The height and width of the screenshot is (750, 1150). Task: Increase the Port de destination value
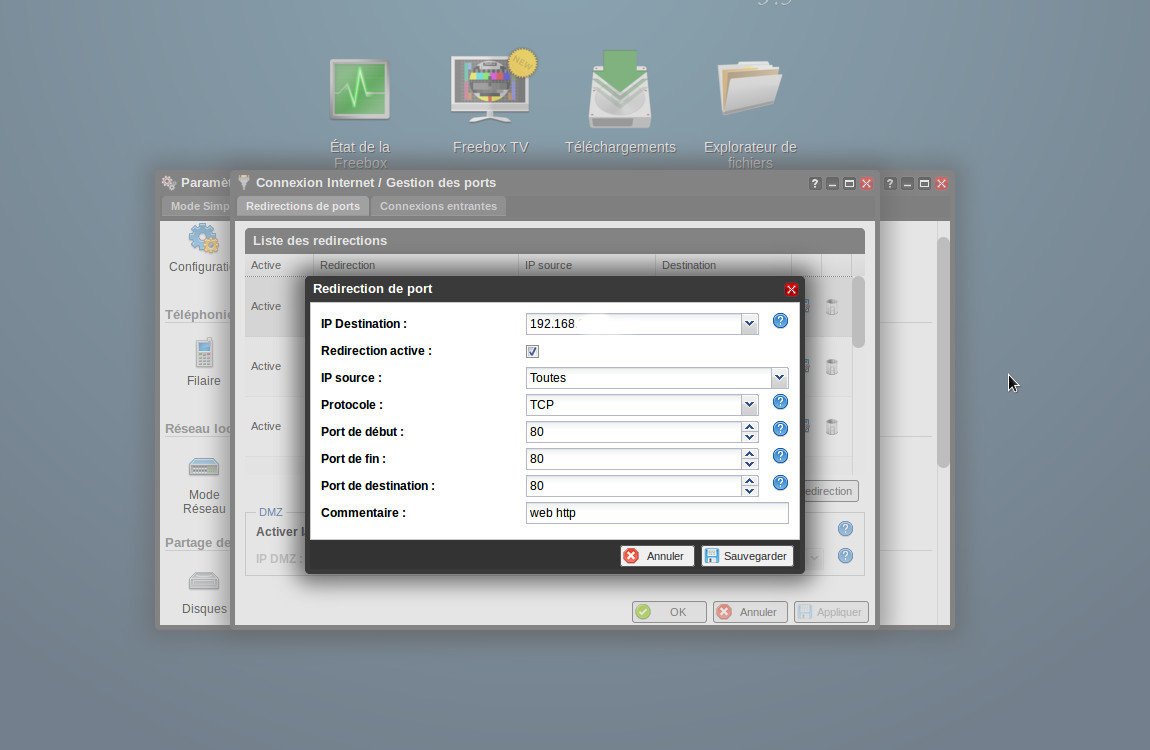point(749,481)
